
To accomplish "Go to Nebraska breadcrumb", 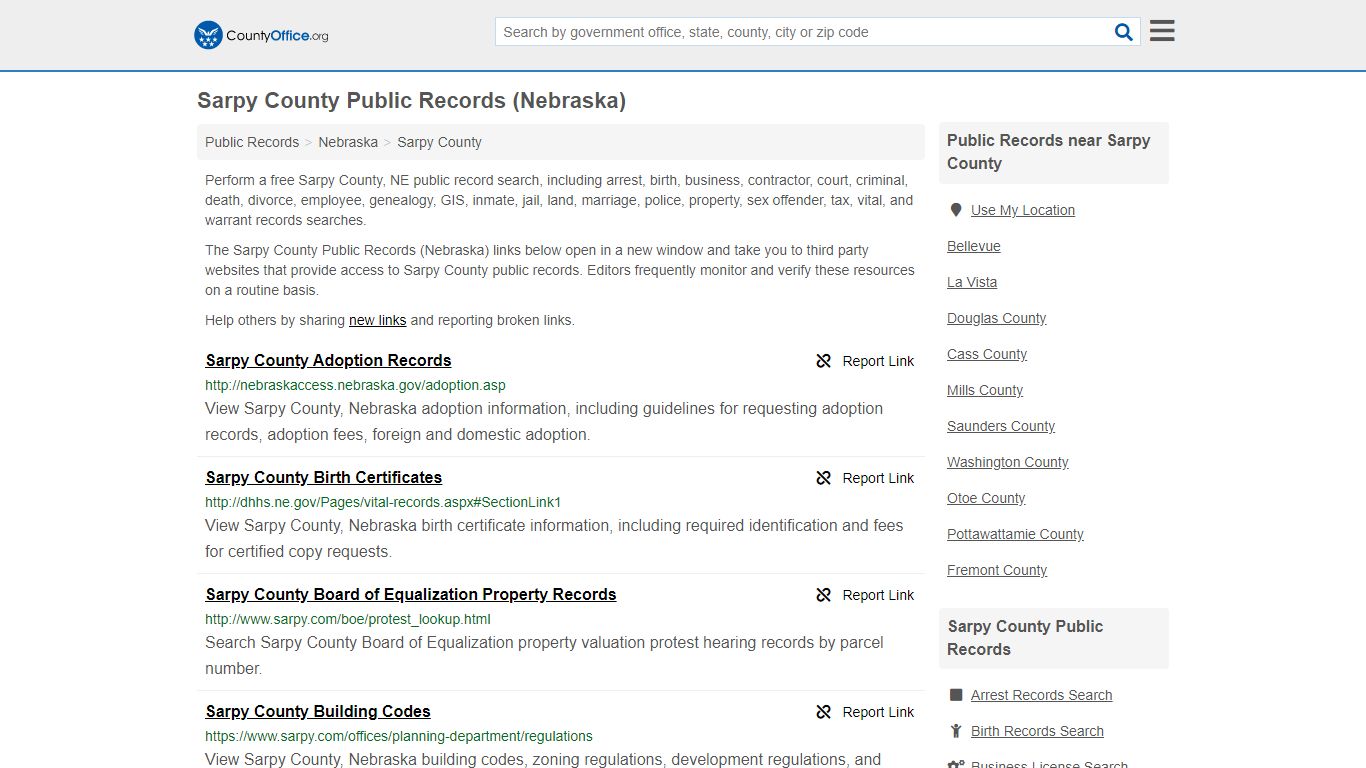I will click(348, 142).
